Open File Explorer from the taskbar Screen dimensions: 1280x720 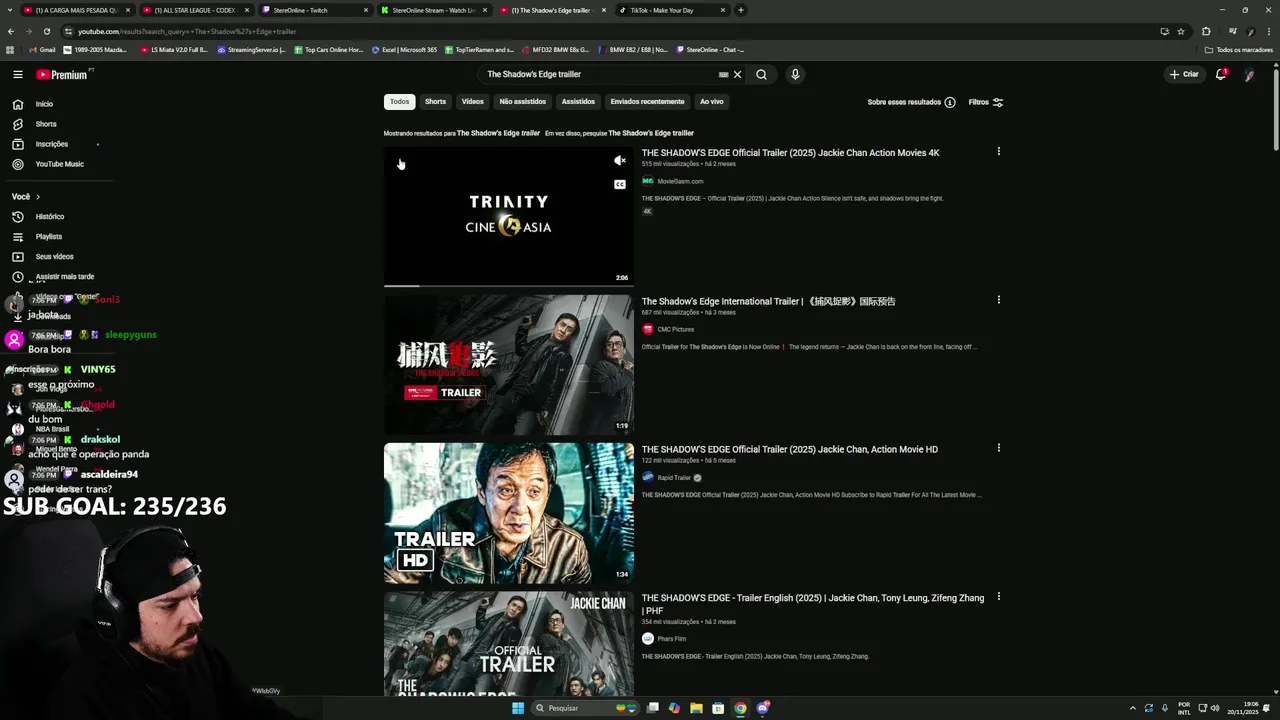[696, 708]
